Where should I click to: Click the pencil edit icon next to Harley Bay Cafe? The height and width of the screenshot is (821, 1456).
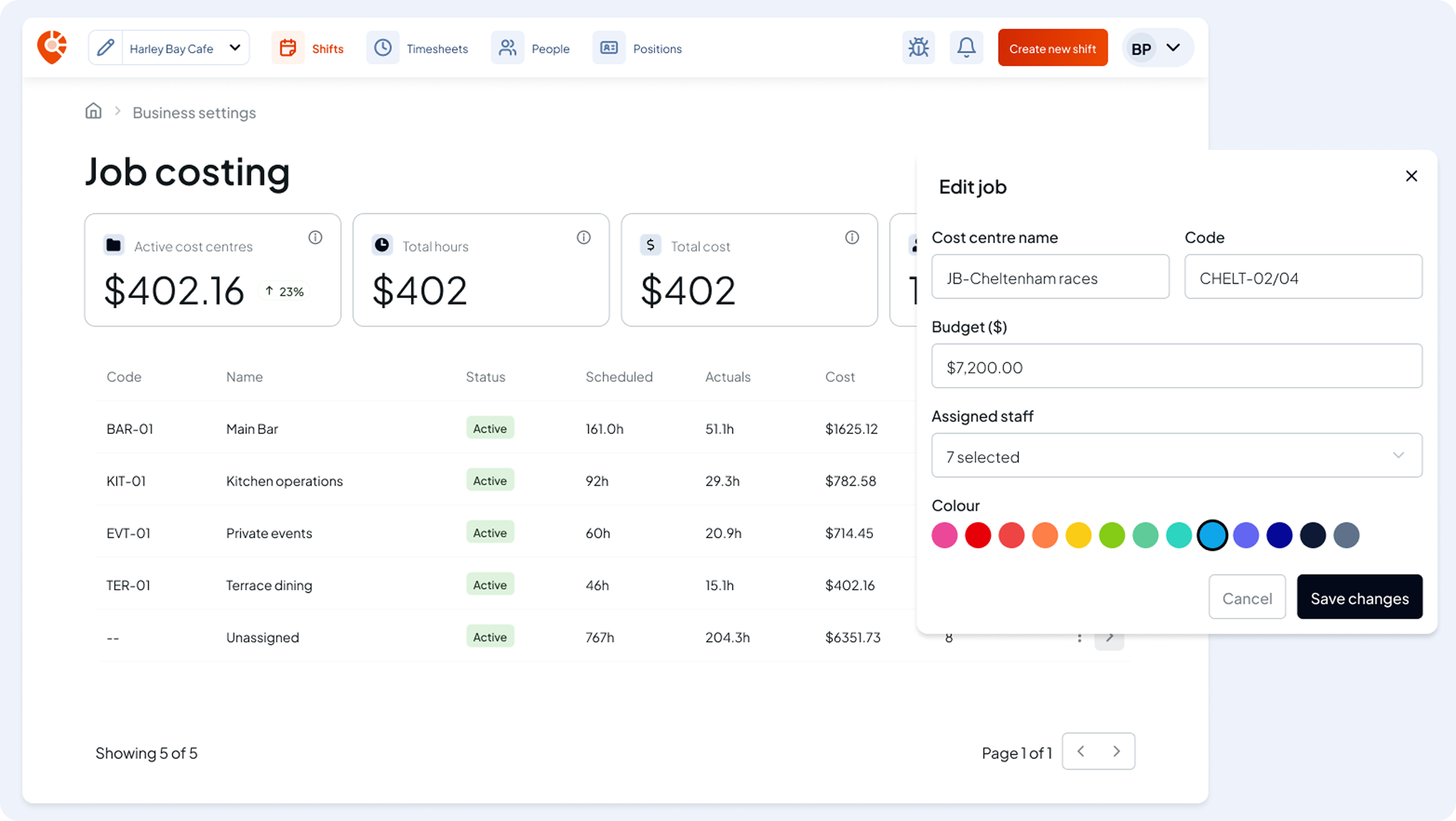tap(105, 47)
